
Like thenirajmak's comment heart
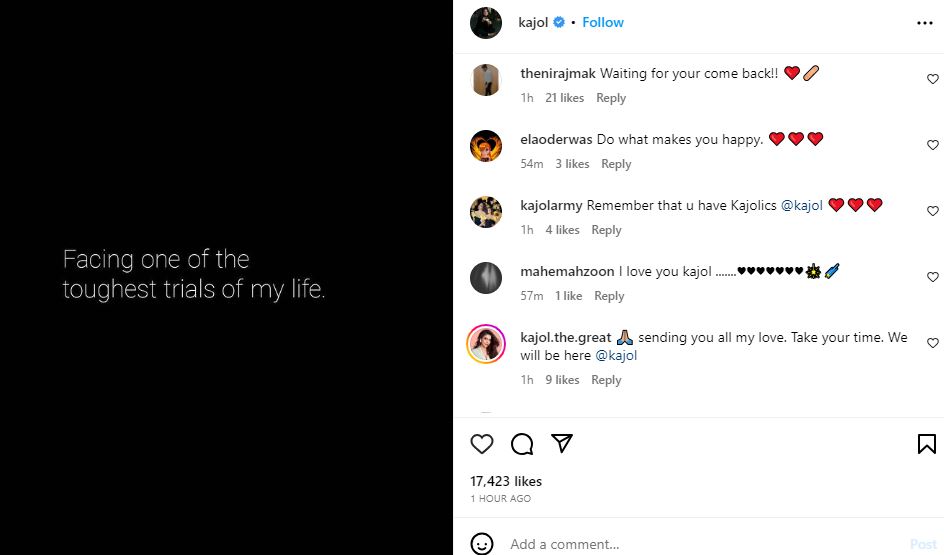coord(933,79)
